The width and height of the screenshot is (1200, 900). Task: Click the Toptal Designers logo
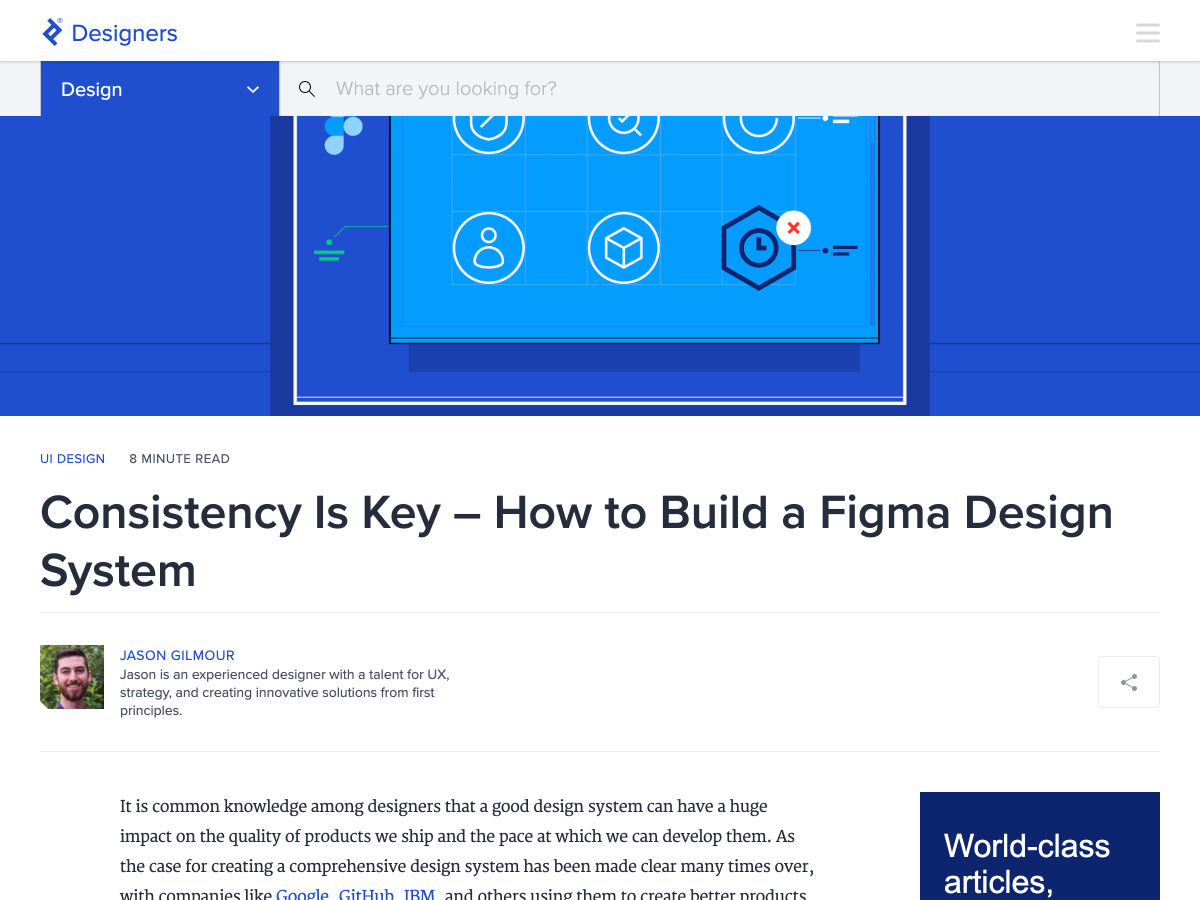tap(109, 33)
